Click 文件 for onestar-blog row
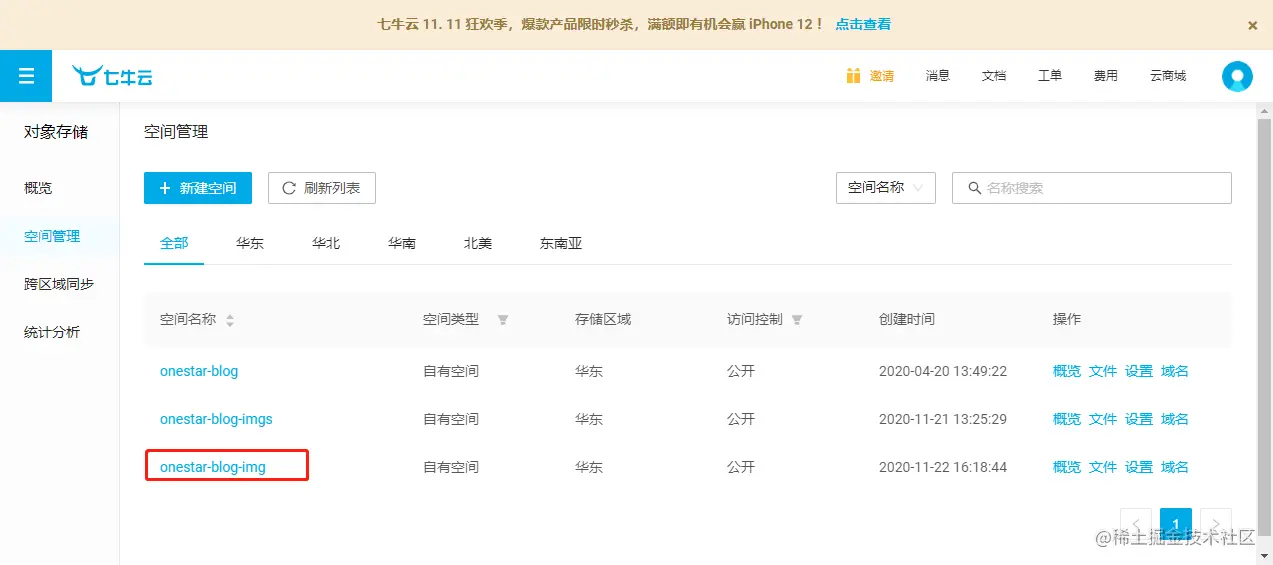 (1103, 371)
